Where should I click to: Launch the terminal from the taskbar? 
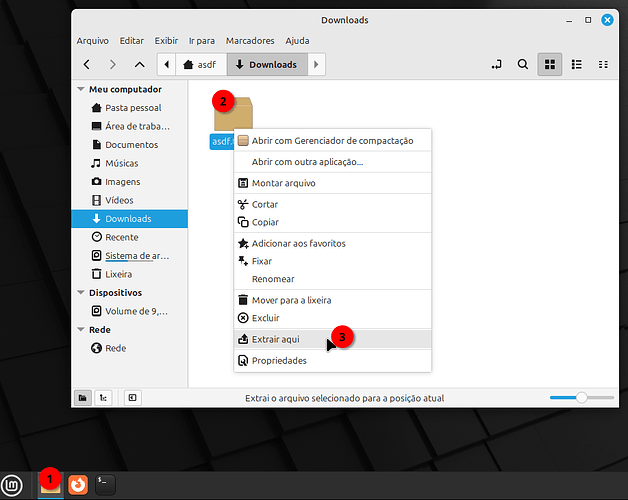click(105, 485)
